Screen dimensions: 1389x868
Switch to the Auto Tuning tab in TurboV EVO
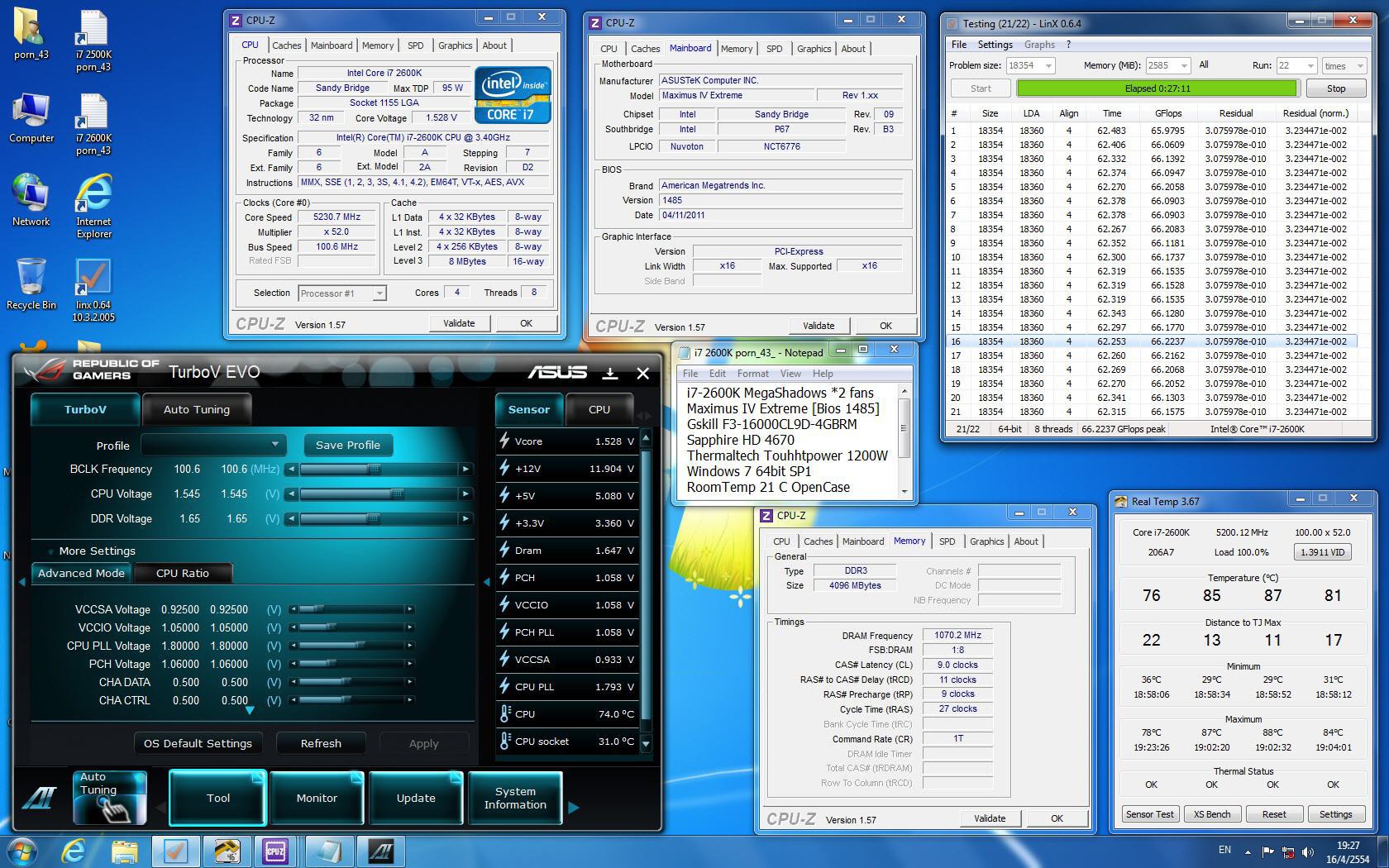(x=197, y=409)
